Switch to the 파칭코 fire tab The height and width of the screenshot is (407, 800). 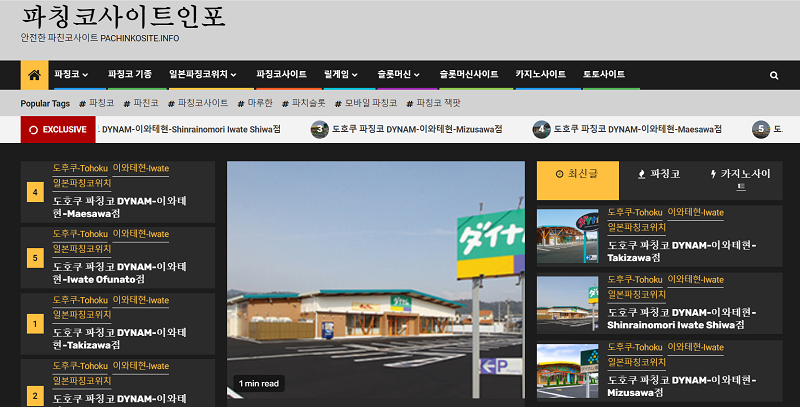point(659,174)
